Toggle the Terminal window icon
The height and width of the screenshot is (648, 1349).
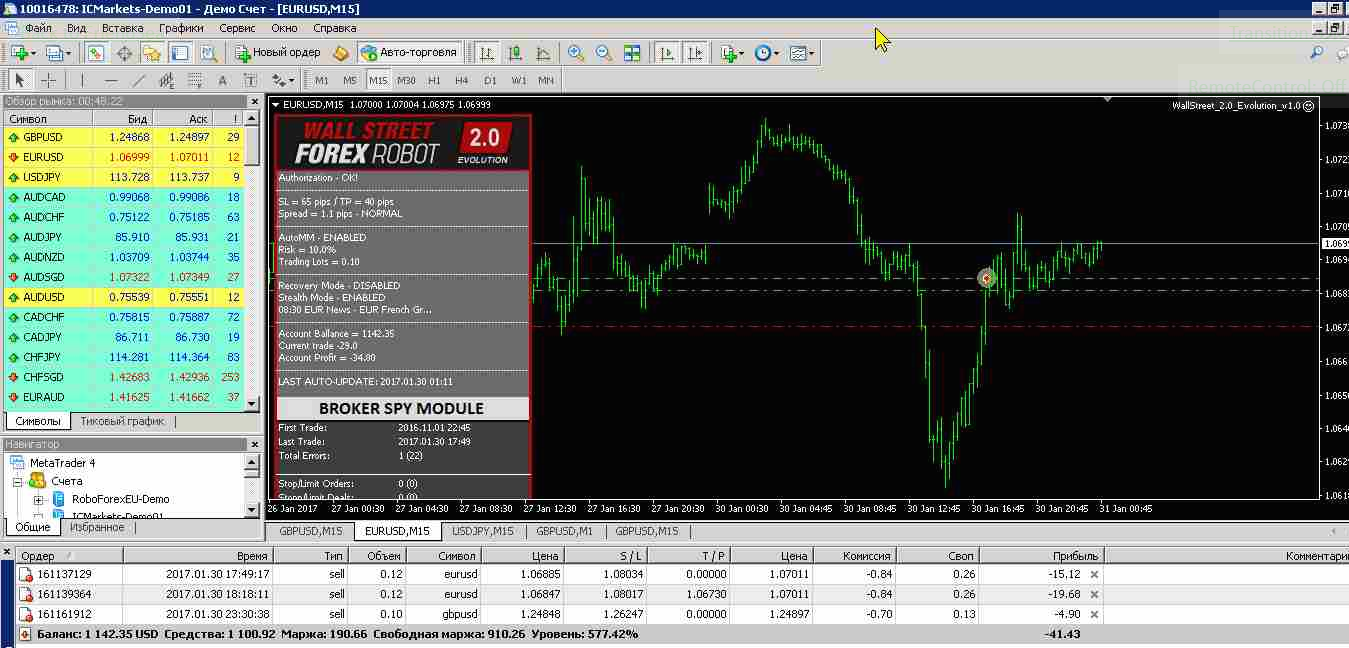pyautogui.click(x=180, y=53)
